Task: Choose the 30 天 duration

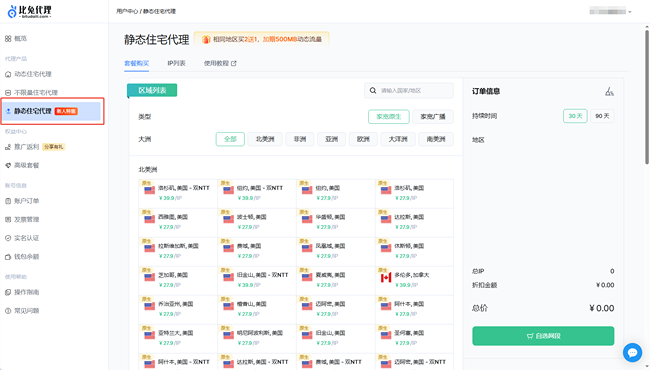Action: click(x=575, y=116)
